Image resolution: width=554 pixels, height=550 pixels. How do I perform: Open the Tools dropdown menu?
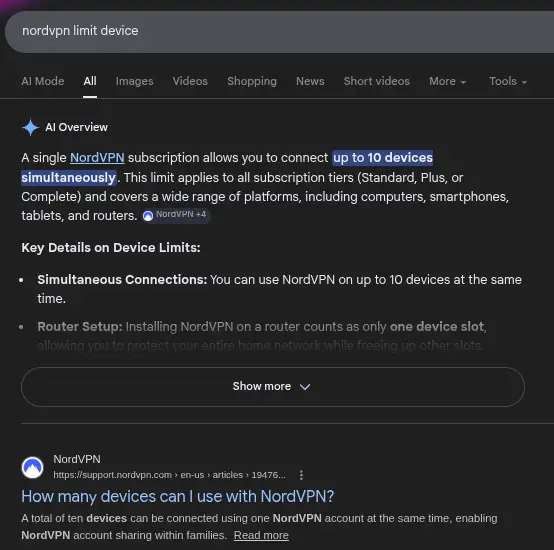pyautogui.click(x=508, y=82)
